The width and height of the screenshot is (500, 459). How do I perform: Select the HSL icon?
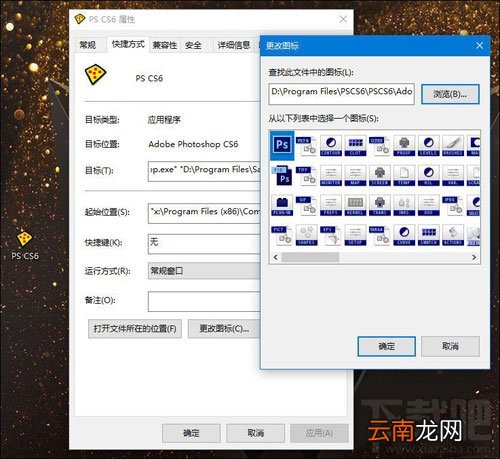coord(429,175)
